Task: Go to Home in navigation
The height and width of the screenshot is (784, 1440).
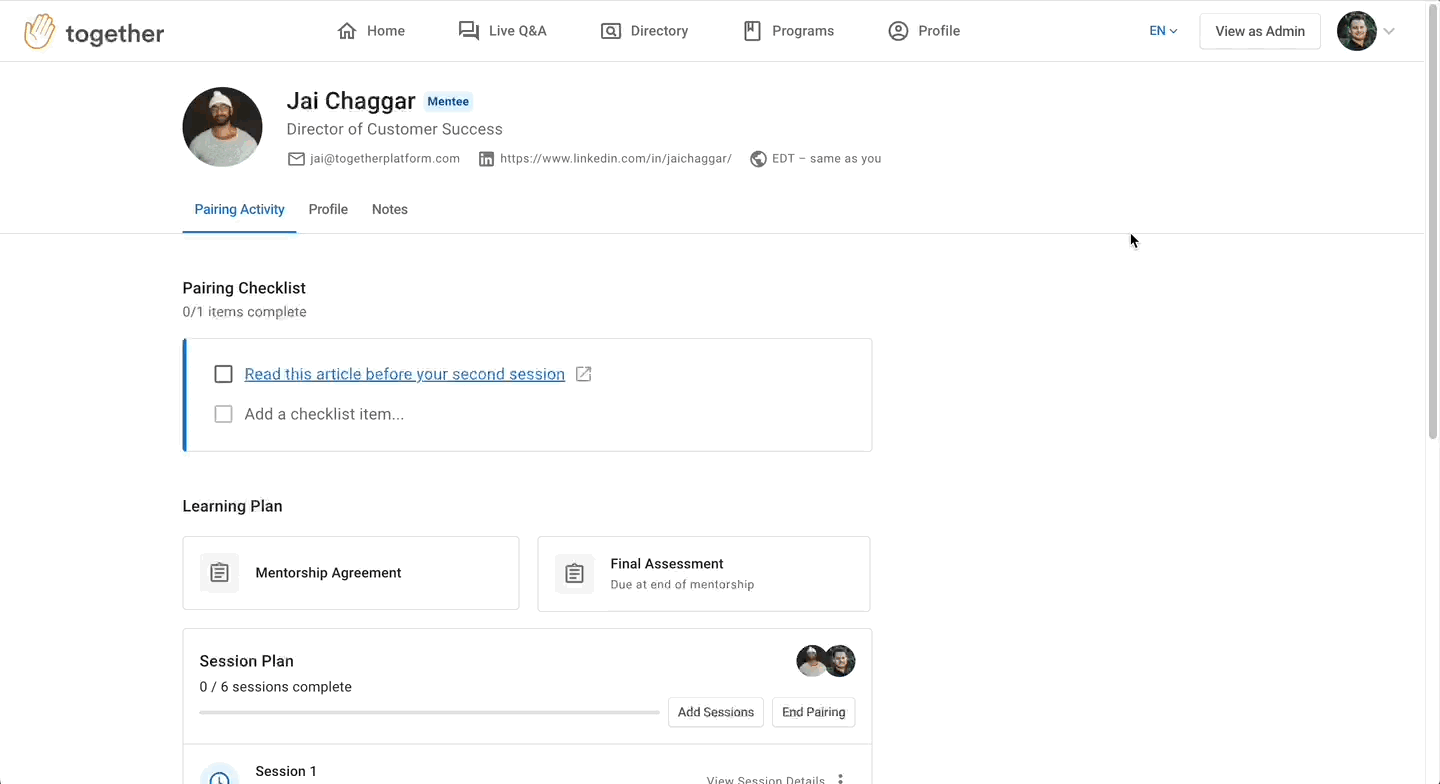Action: coord(371,31)
